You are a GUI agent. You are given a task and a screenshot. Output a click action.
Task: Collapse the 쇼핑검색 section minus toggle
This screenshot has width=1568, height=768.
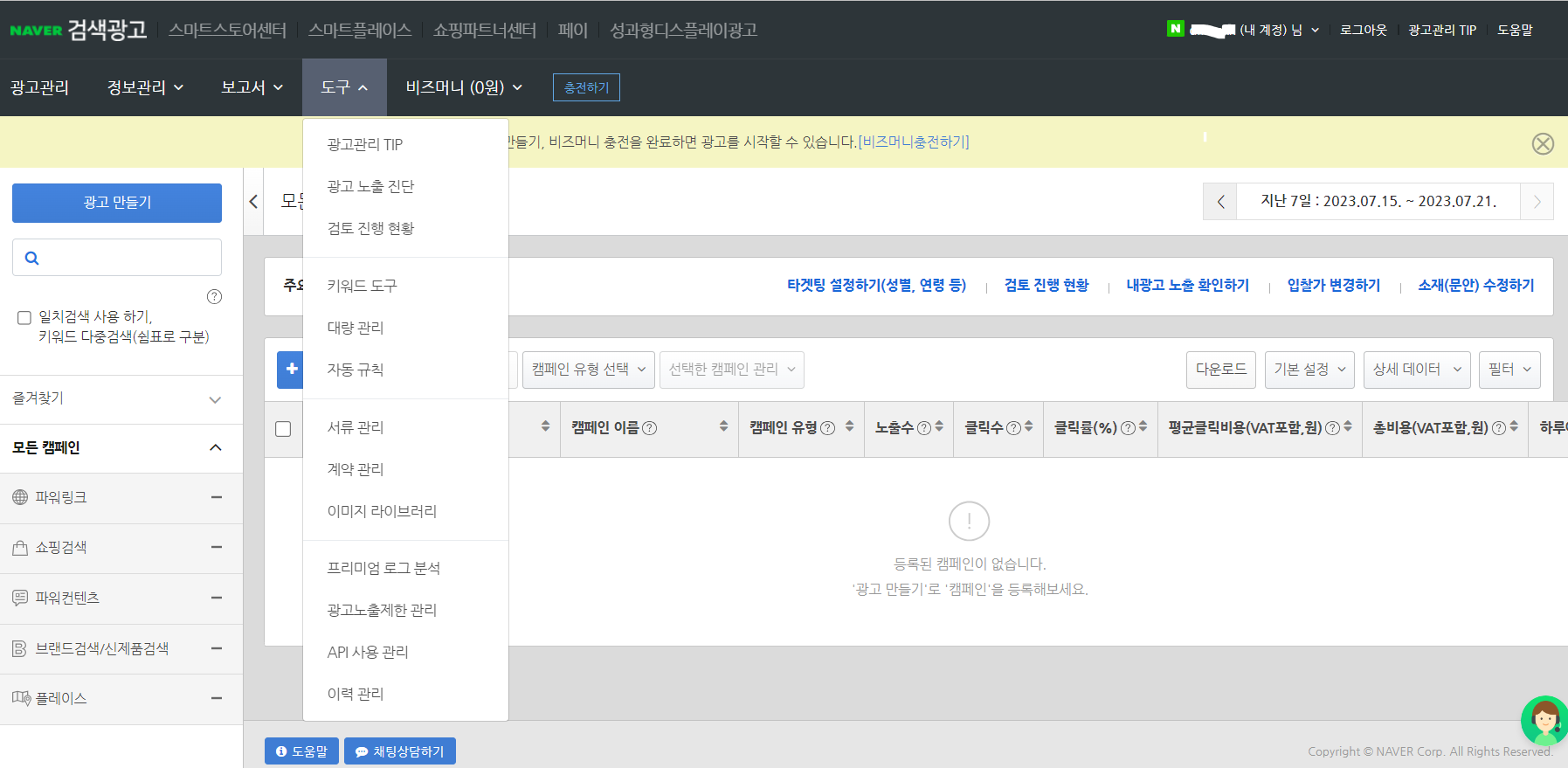[x=217, y=547]
